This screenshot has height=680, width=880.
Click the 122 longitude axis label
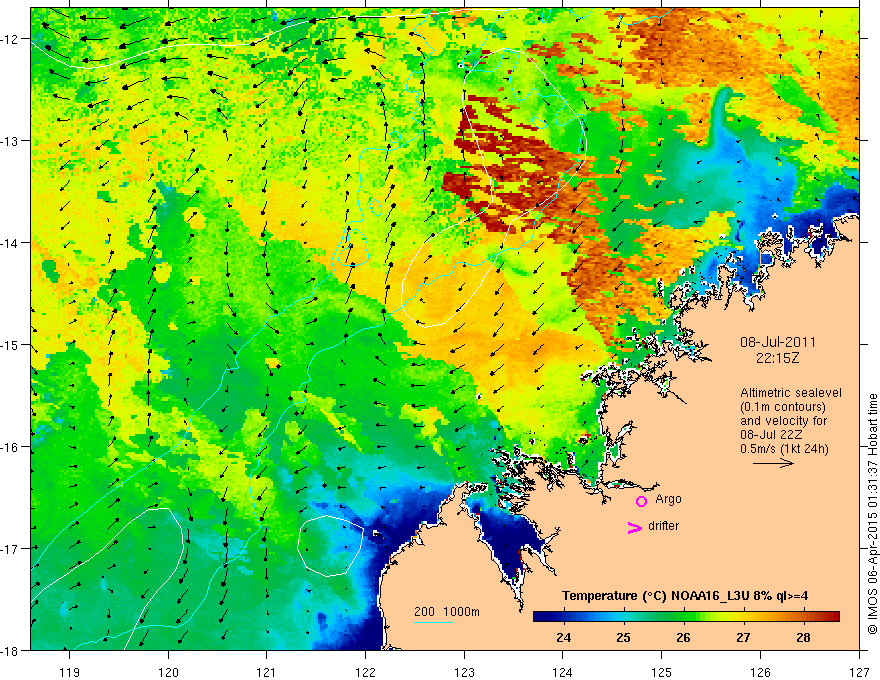point(365,672)
